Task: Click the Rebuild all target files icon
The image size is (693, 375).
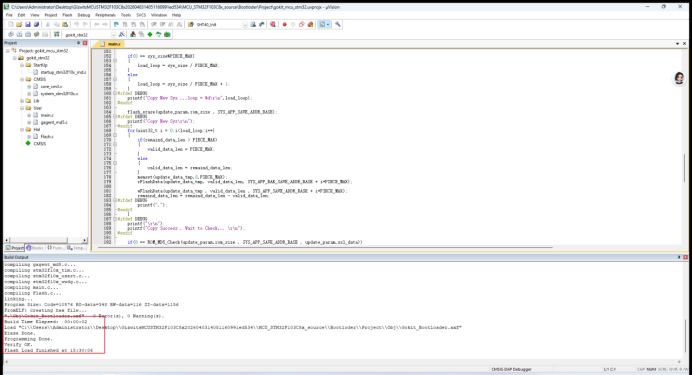Action: tap(28, 34)
